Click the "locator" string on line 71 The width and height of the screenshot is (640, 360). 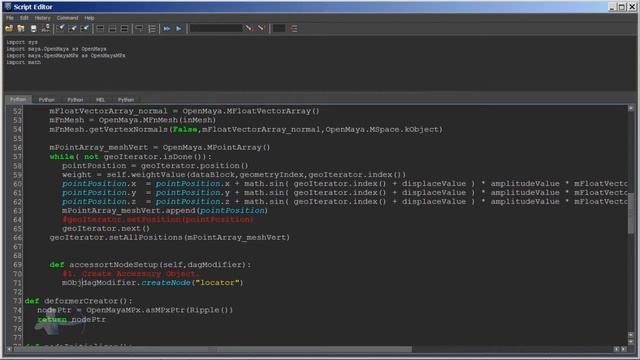point(217,283)
